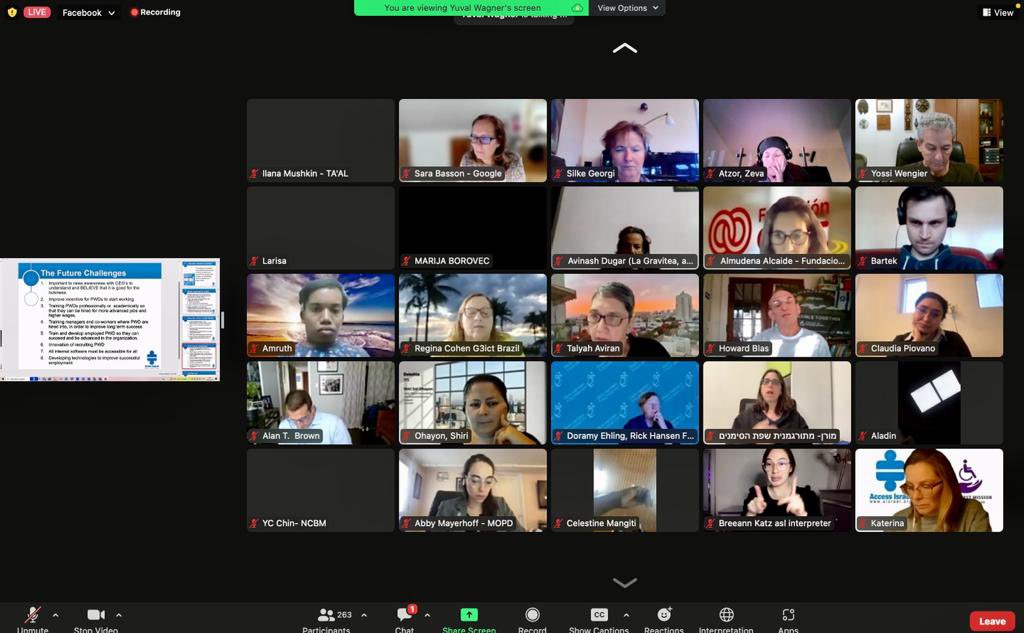Select Ohayon, Shiri video tile

[x=473, y=403]
